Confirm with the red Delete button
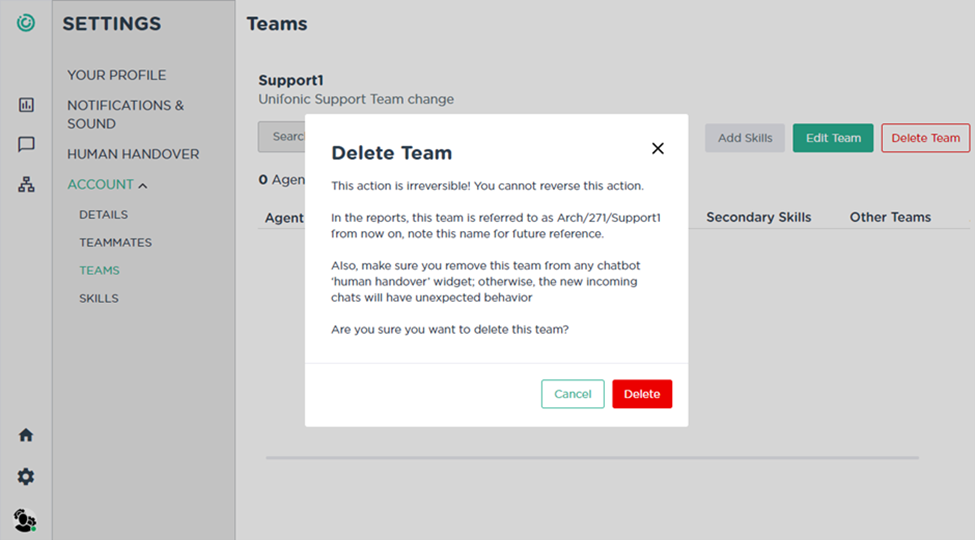 click(642, 394)
